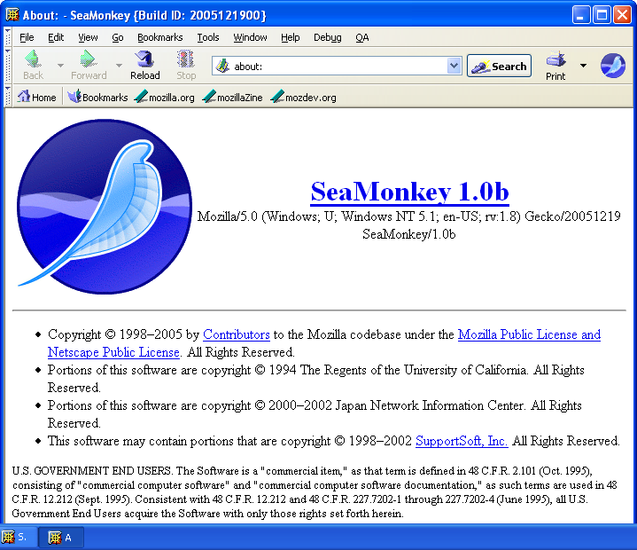Click the window system icon in title bar
Screen dimensions: 637x550
[x=12, y=15]
